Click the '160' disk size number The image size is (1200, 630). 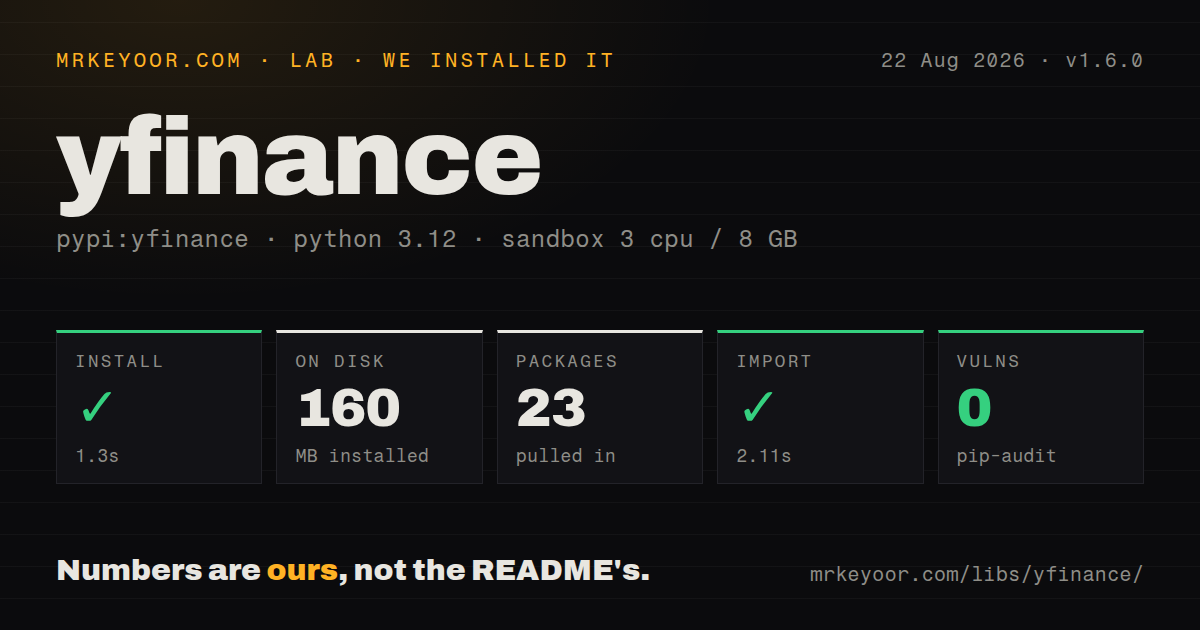[348, 408]
